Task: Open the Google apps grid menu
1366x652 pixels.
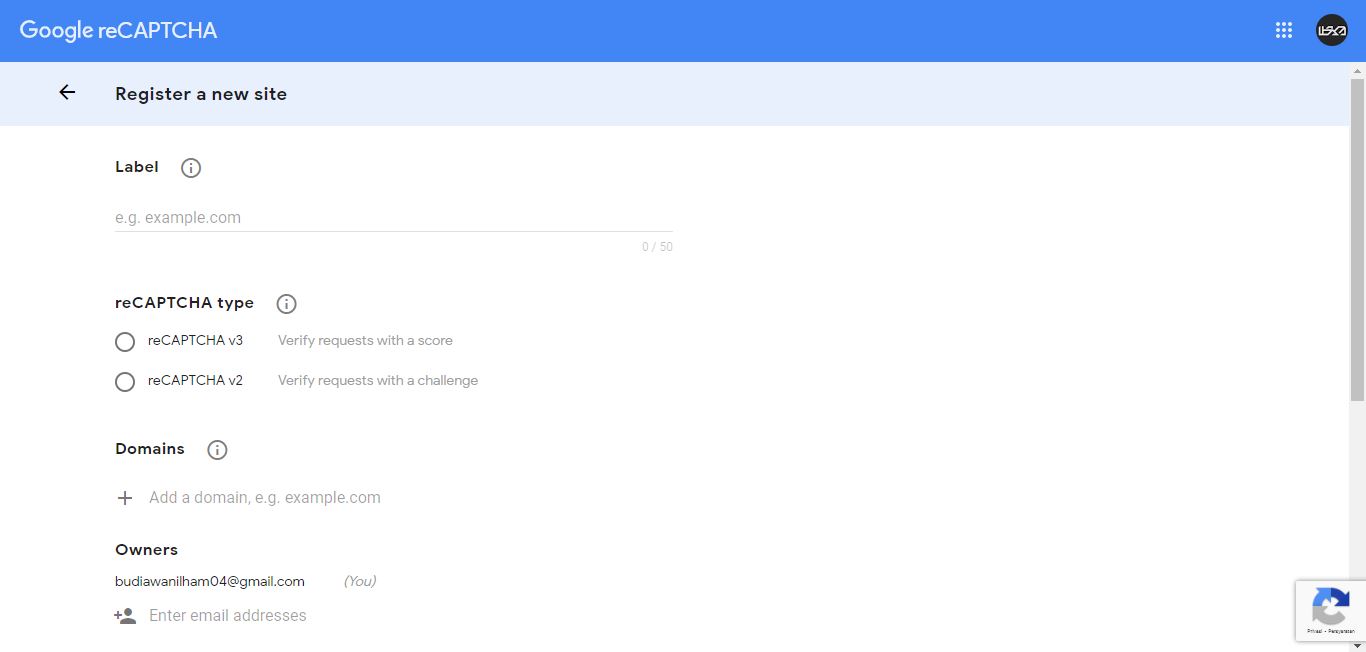Action: [x=1283, y=30]
